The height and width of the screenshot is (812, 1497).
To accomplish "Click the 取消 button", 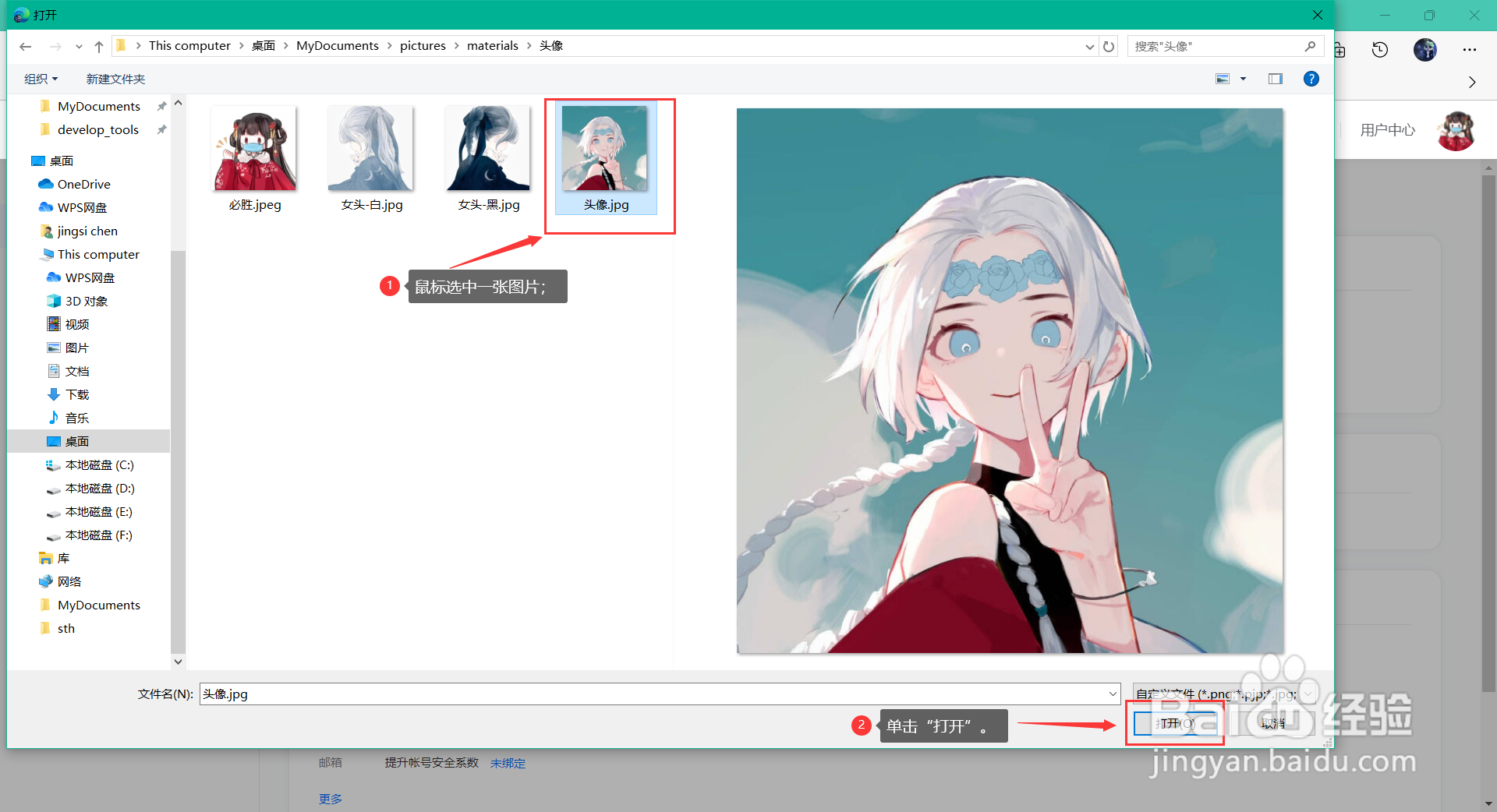I will click(1273, 723).
